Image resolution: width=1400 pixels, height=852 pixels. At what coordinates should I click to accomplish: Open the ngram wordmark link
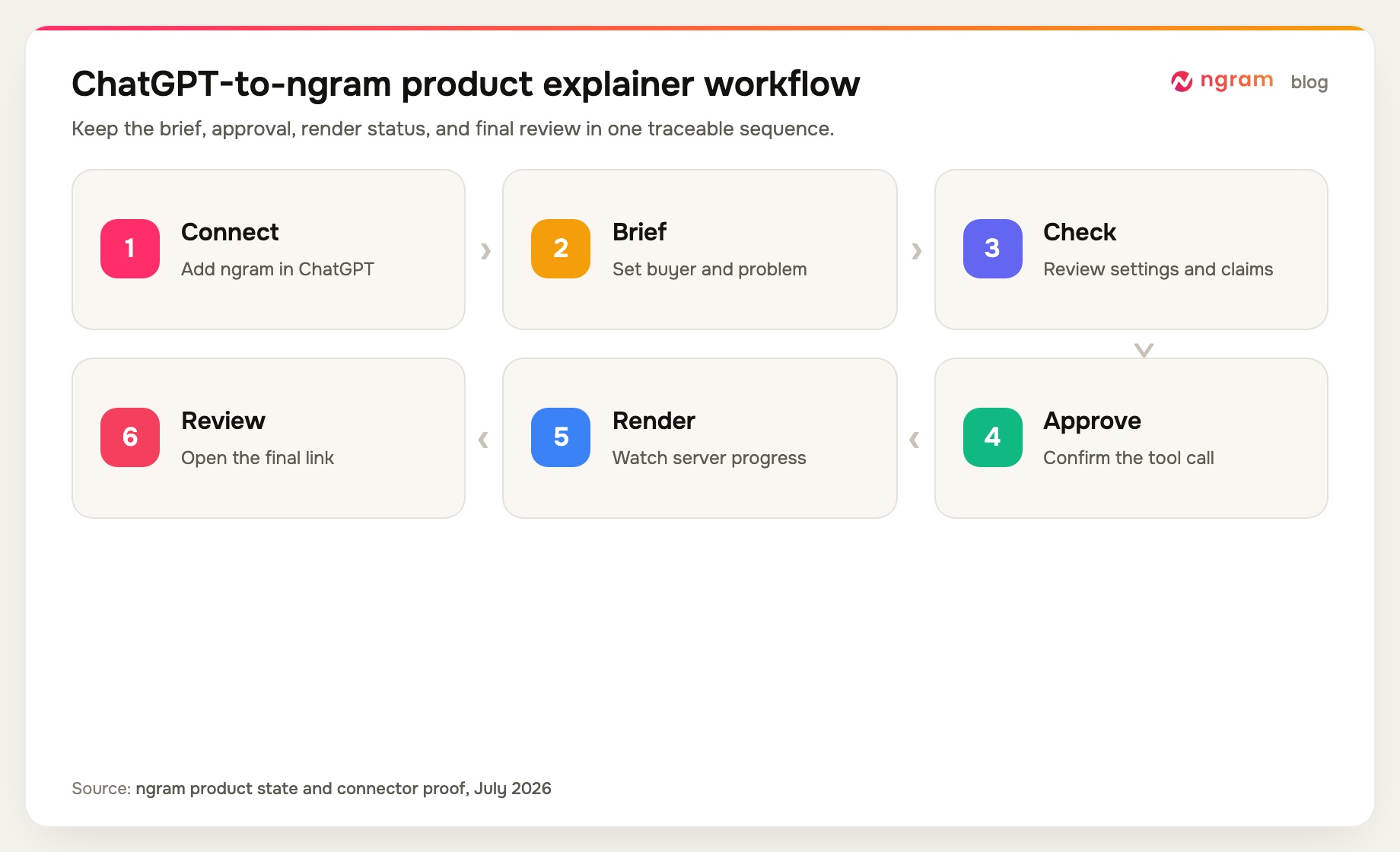pos(1236,81)
